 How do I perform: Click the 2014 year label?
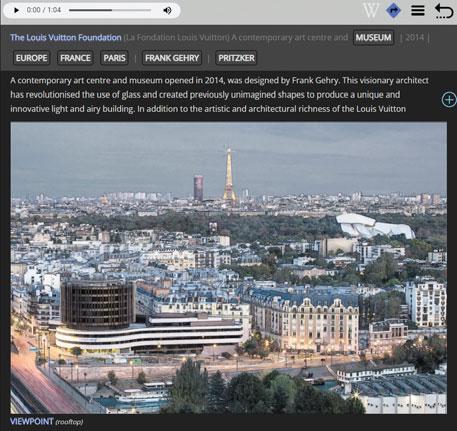pos(415,37)
